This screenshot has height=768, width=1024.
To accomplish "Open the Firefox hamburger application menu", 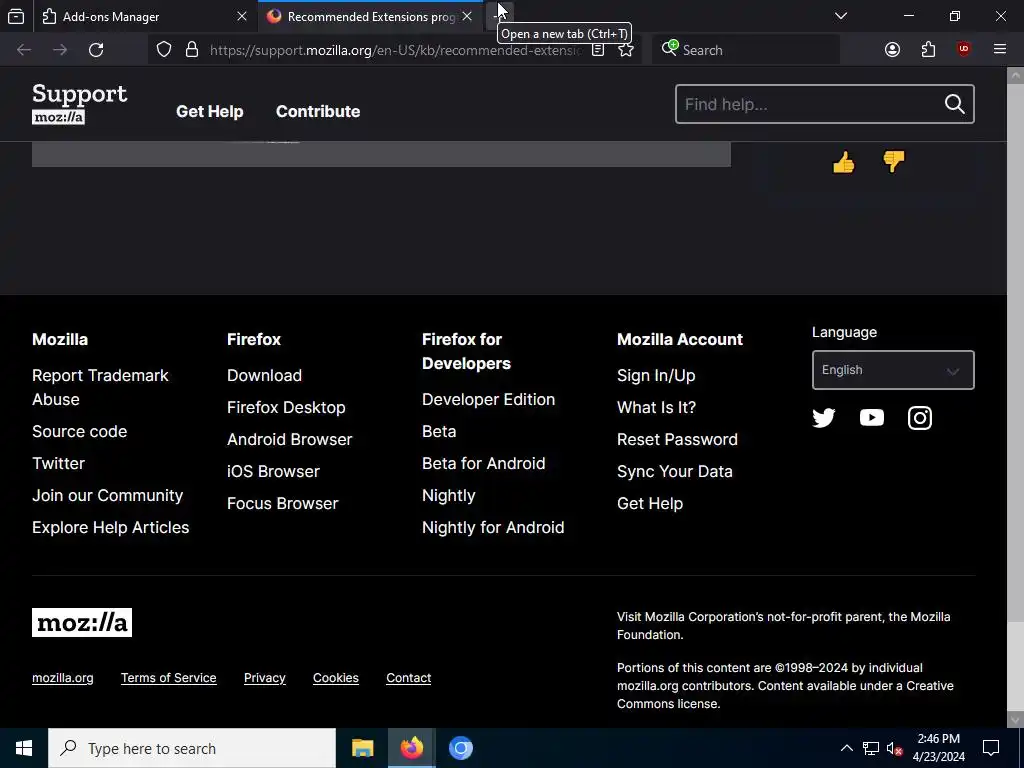I will click(x=999, y=50).
